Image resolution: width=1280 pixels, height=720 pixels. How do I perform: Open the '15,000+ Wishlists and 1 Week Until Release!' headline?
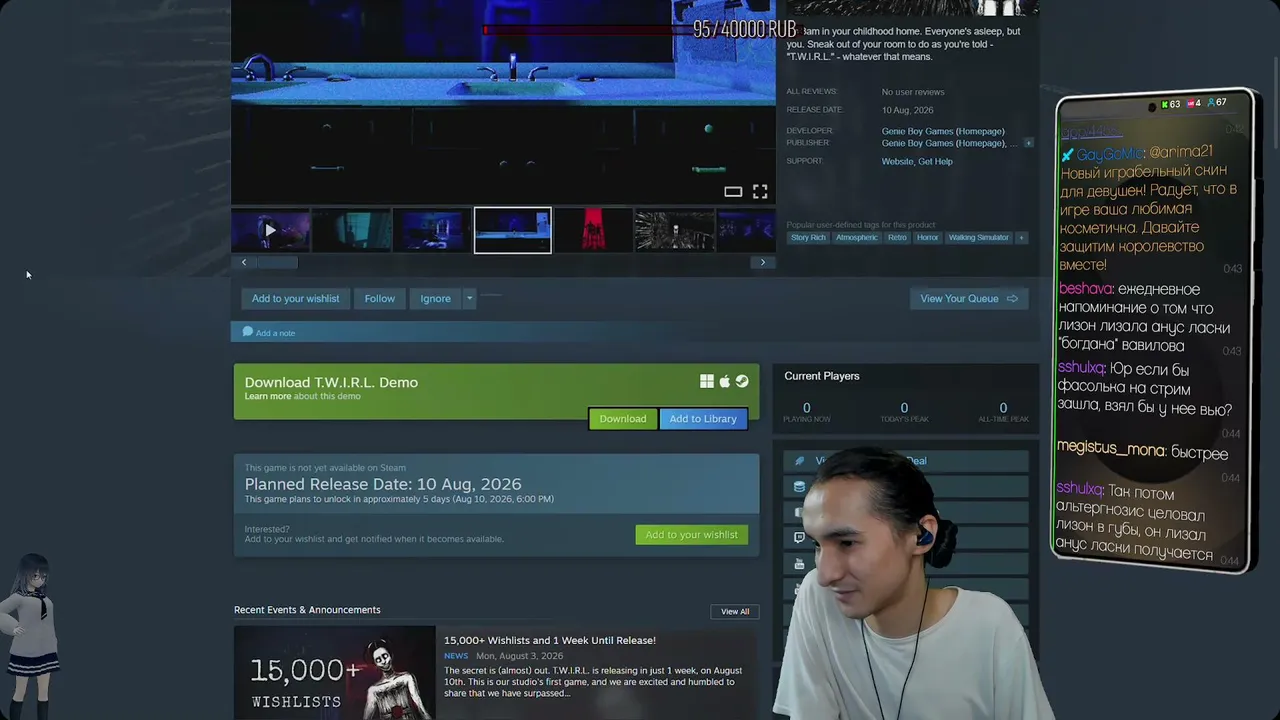550,640
